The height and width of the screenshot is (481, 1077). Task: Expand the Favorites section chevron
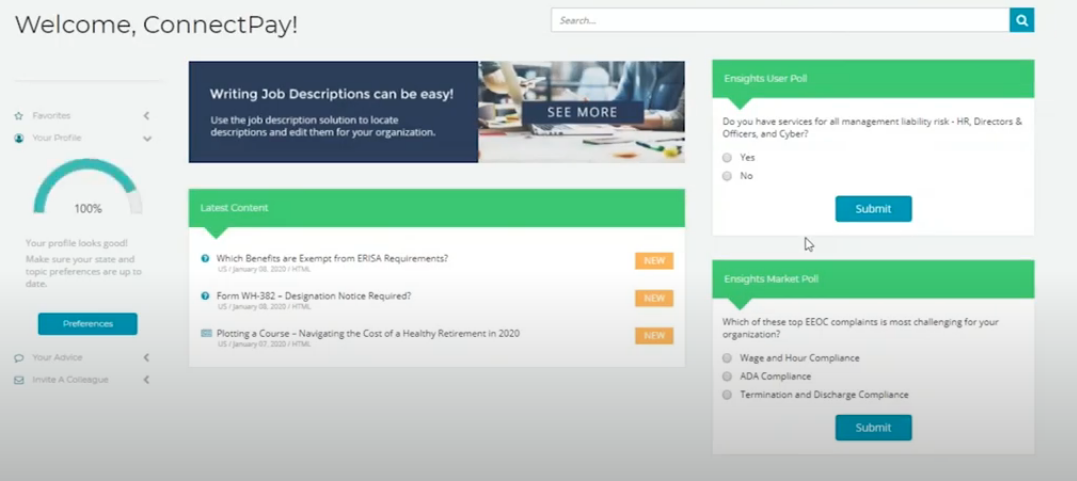146,116
